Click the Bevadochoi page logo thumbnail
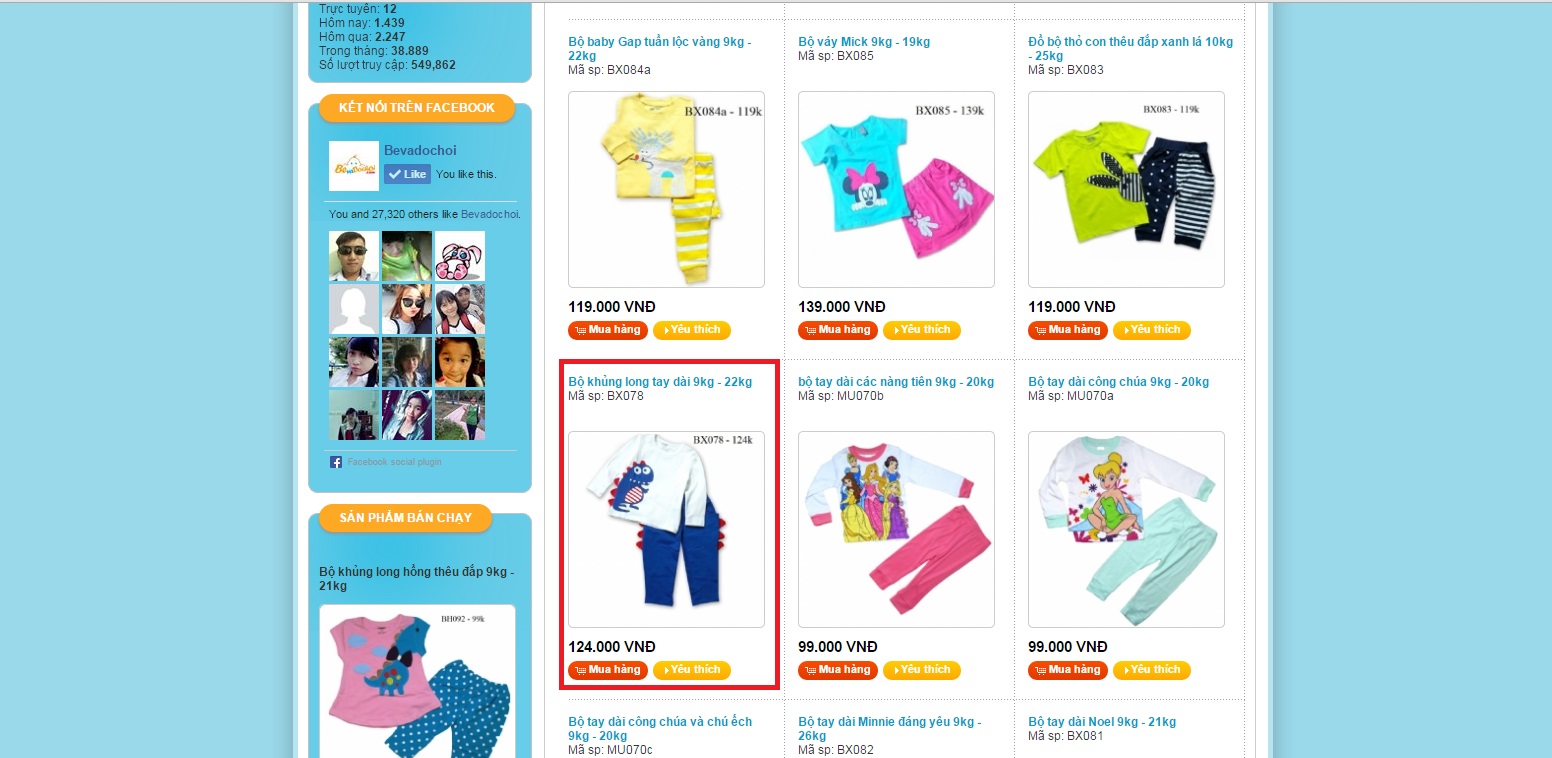 click(x=354, y=166)
